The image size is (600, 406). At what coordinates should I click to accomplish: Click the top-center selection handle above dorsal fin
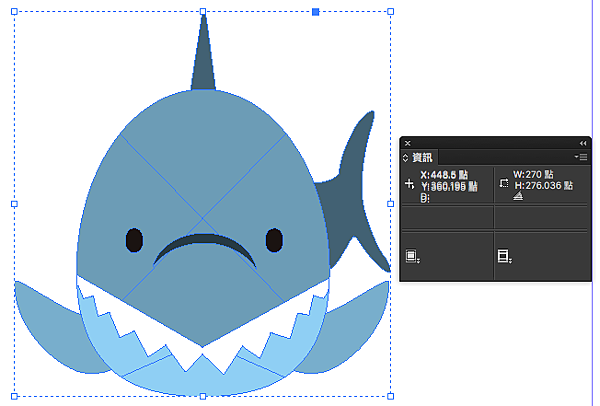point(203,12)
